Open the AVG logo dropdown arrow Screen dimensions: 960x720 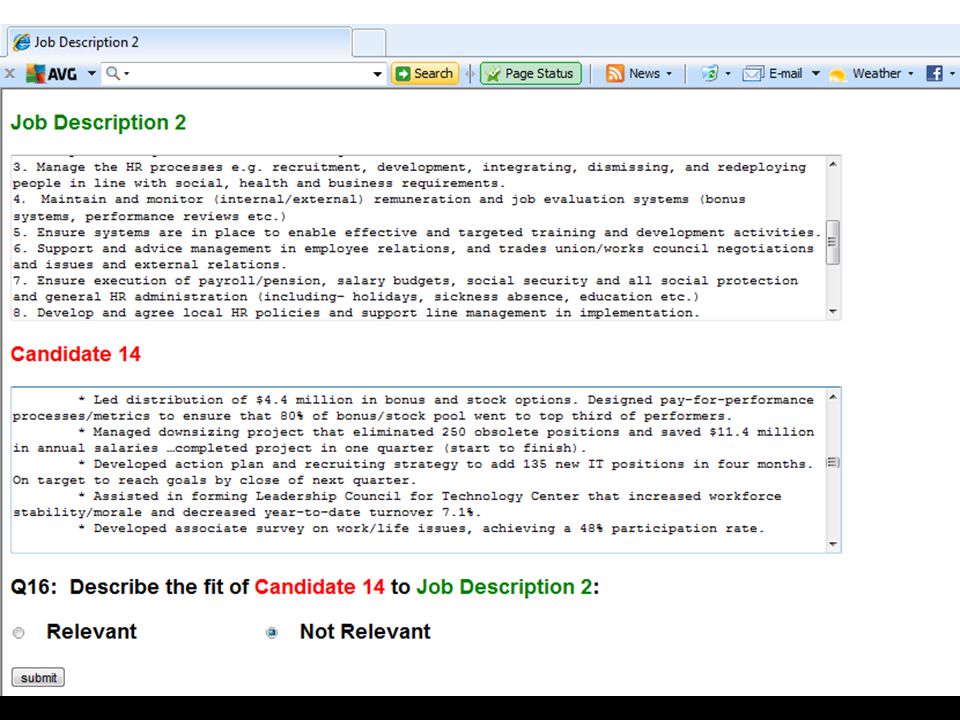91,73
